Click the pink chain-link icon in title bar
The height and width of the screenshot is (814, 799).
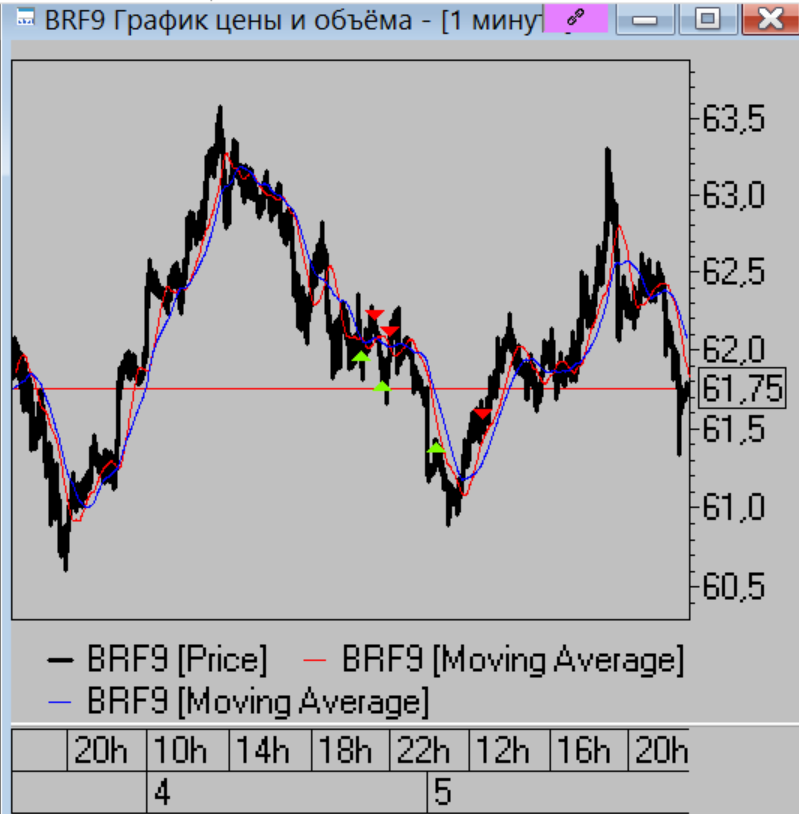tap(575, 17)
